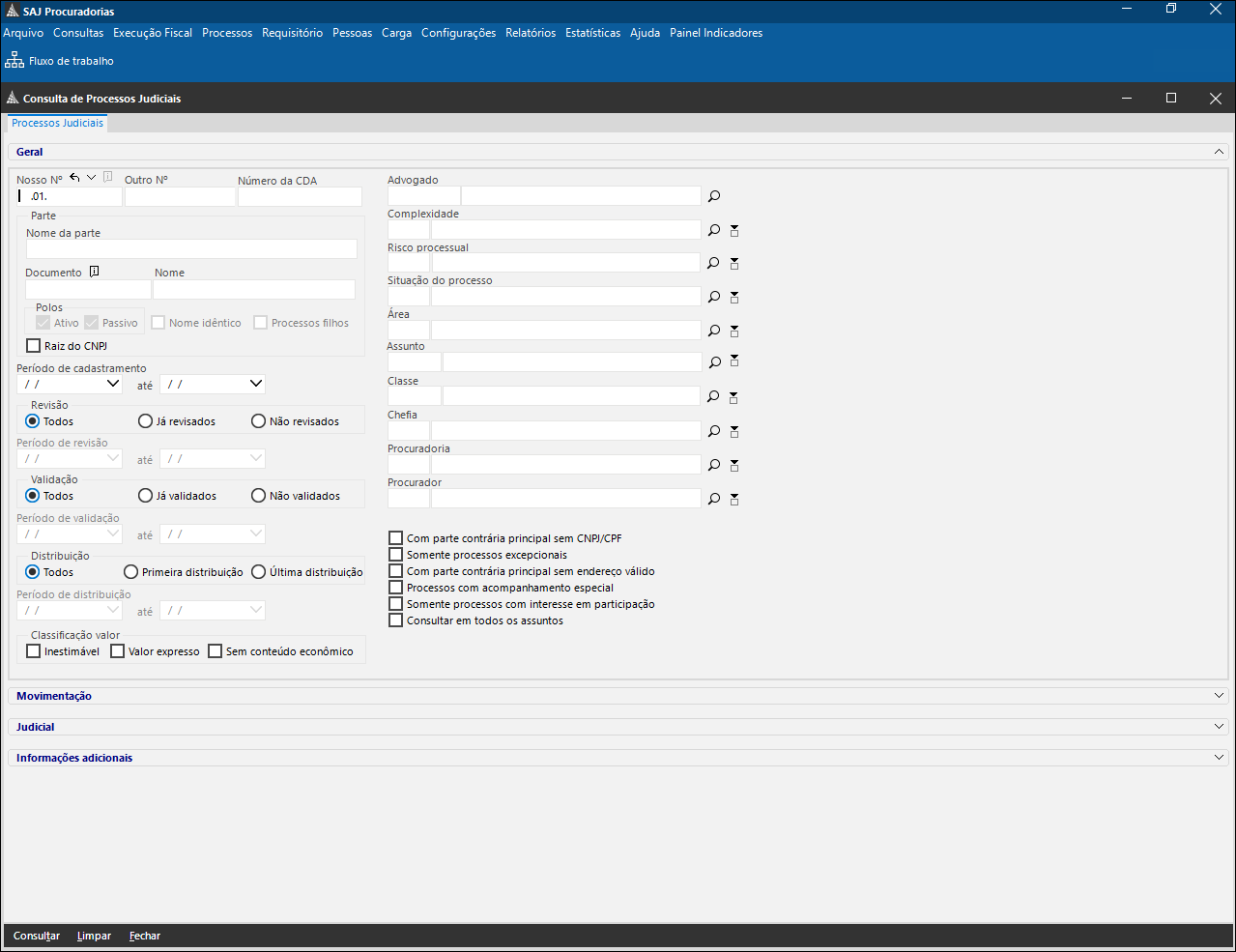Click the Situação do processo search icon
The height and width of the screenshot is (952, 1236).
click(714, 297)
